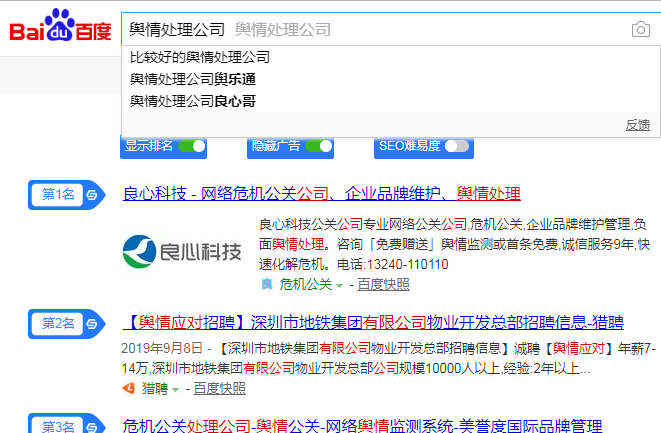
Task: Click the 猎聘 orange favicon
Action: click(x=129, y=388)
